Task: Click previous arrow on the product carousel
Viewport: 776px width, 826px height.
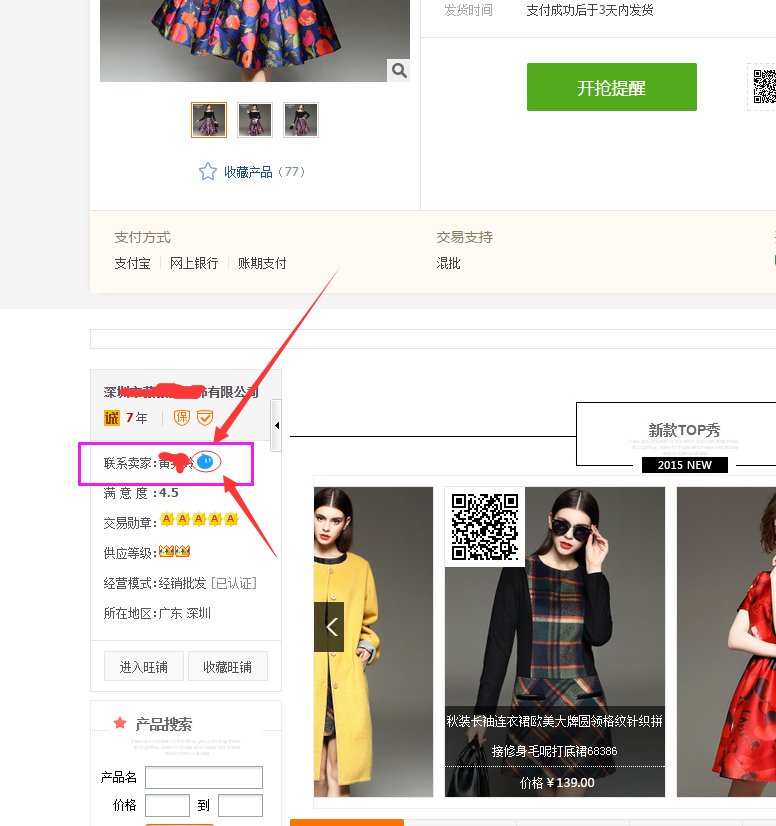Action: point(331,627)
